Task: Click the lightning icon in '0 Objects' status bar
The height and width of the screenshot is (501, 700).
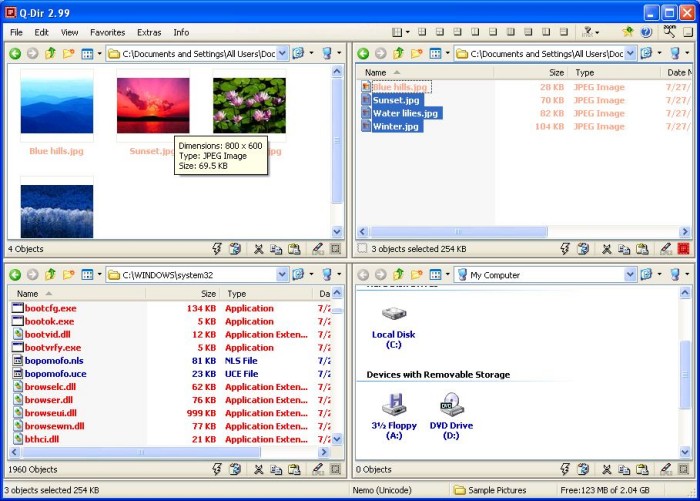Action: (565, 469)
